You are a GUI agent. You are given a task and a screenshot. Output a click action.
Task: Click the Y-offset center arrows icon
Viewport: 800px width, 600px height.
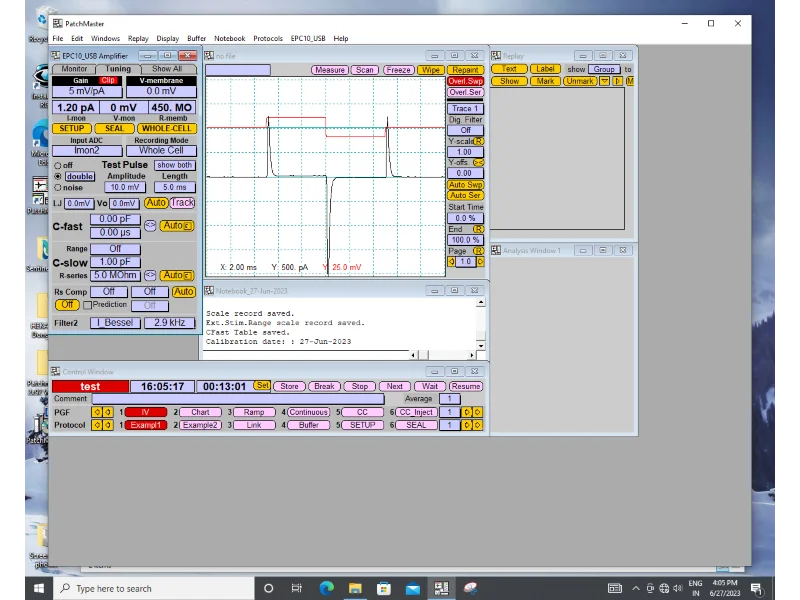tap(478, 162)
